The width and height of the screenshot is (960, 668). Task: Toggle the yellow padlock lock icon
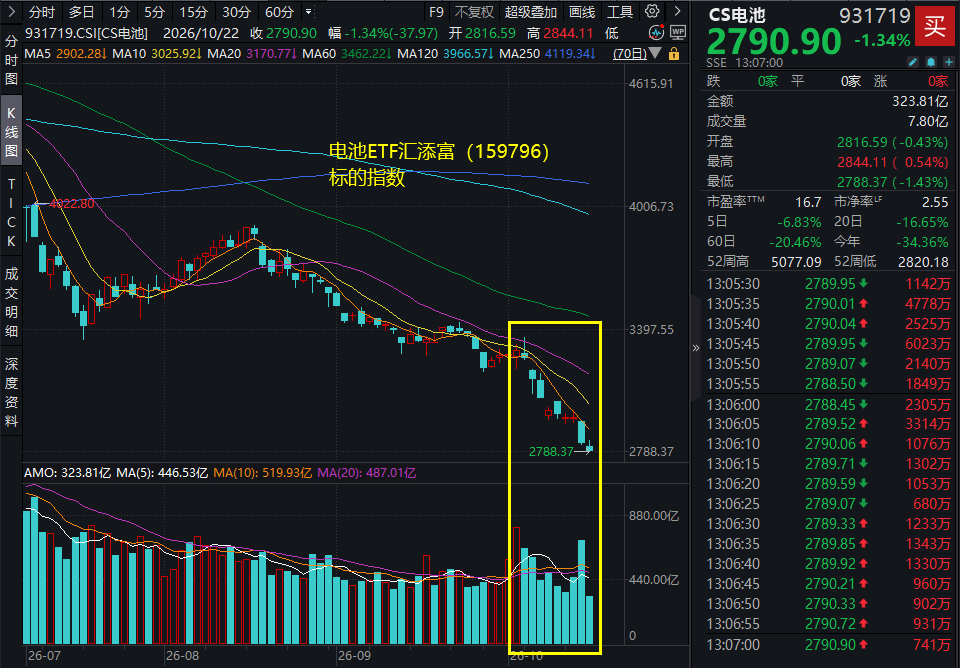tap(674, 54)
